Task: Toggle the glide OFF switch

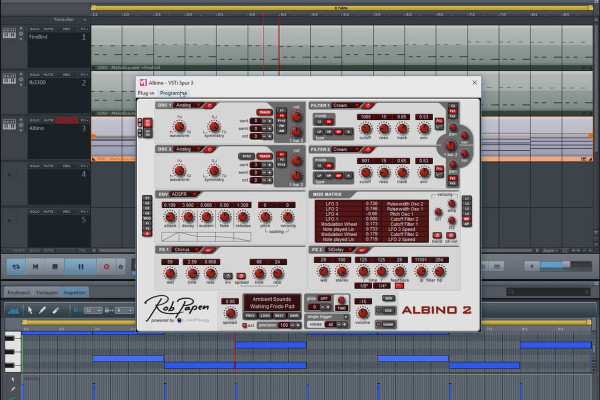Action: [x=324, y=298]
